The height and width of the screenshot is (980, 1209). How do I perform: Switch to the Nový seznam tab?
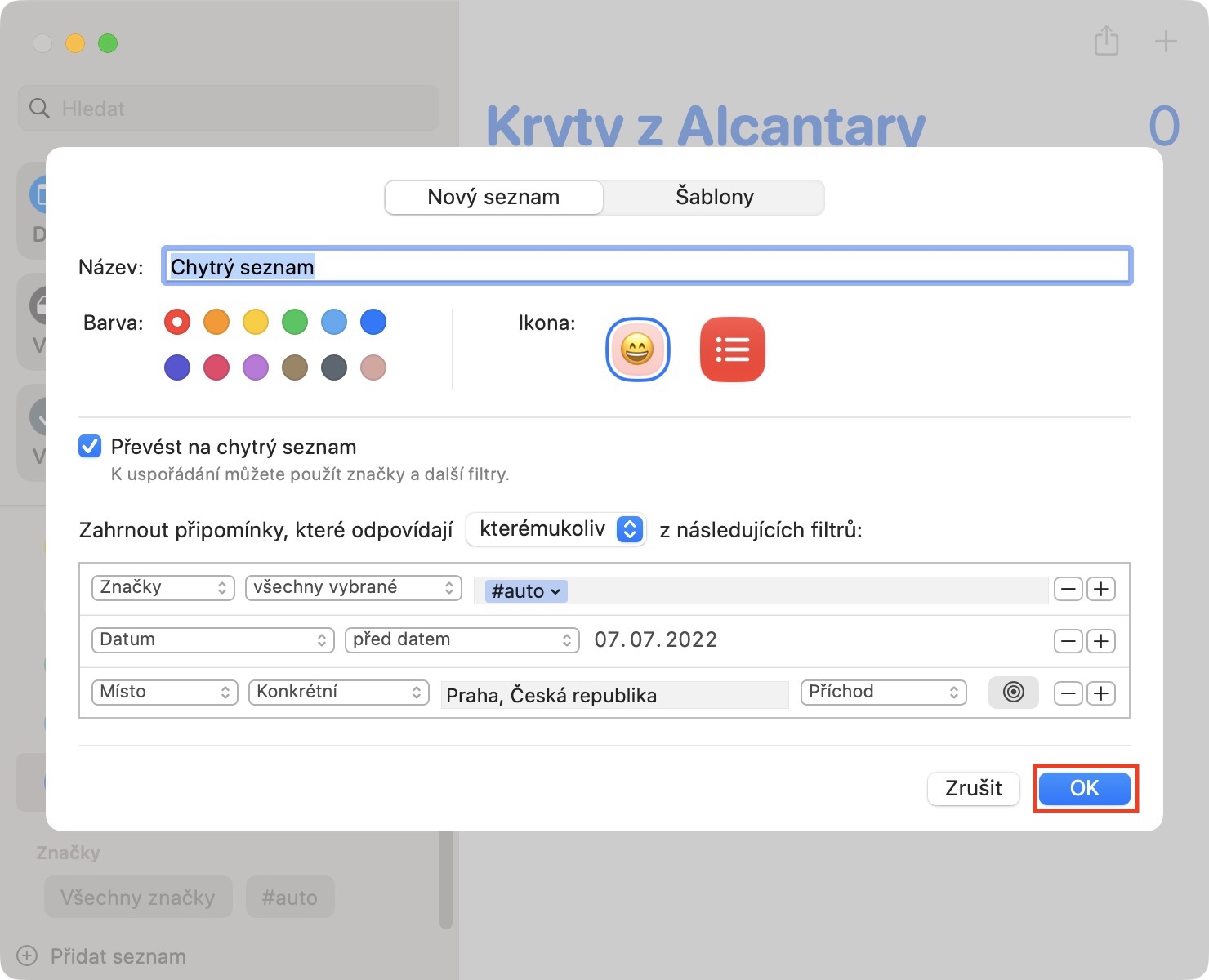click(494, 197)
